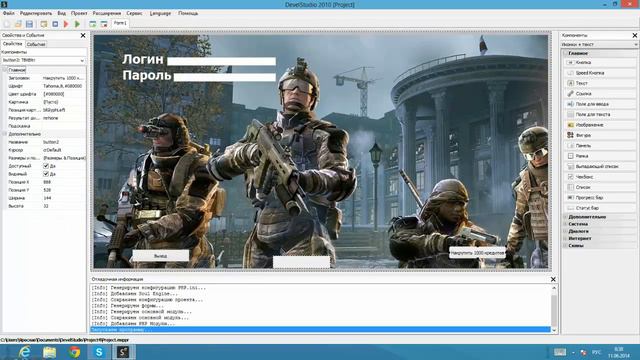Expand the Система component group
This screenshot has height=360, width=640.
tap(565, 224)
